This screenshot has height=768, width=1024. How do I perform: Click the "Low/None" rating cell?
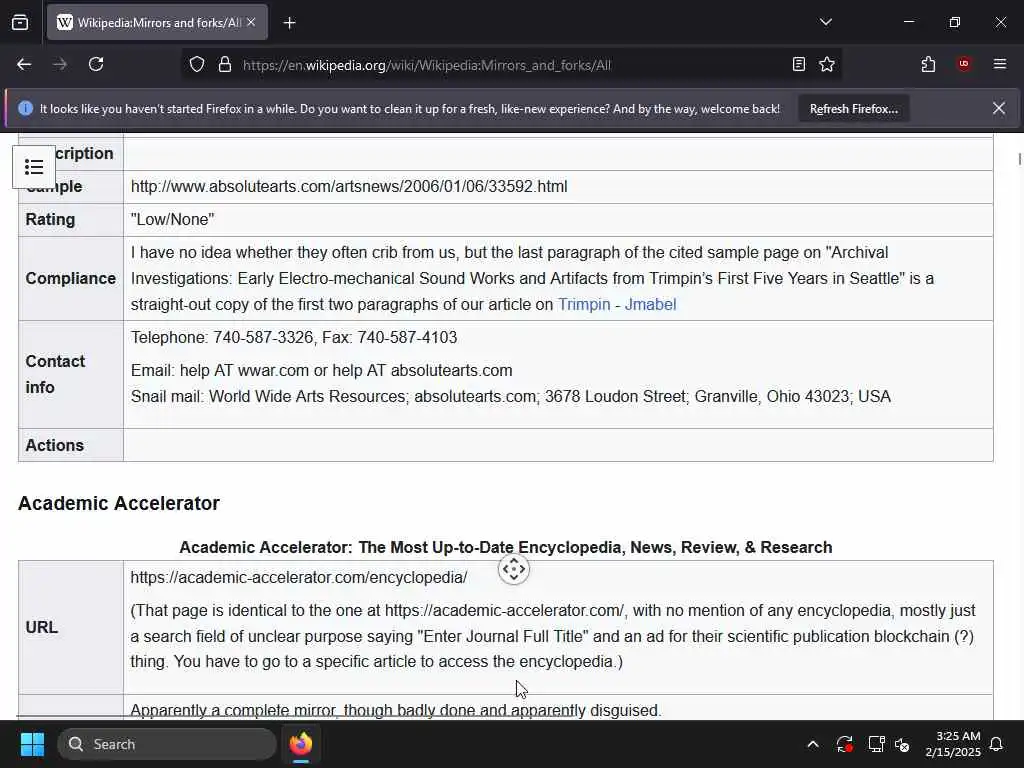(558, 219)
